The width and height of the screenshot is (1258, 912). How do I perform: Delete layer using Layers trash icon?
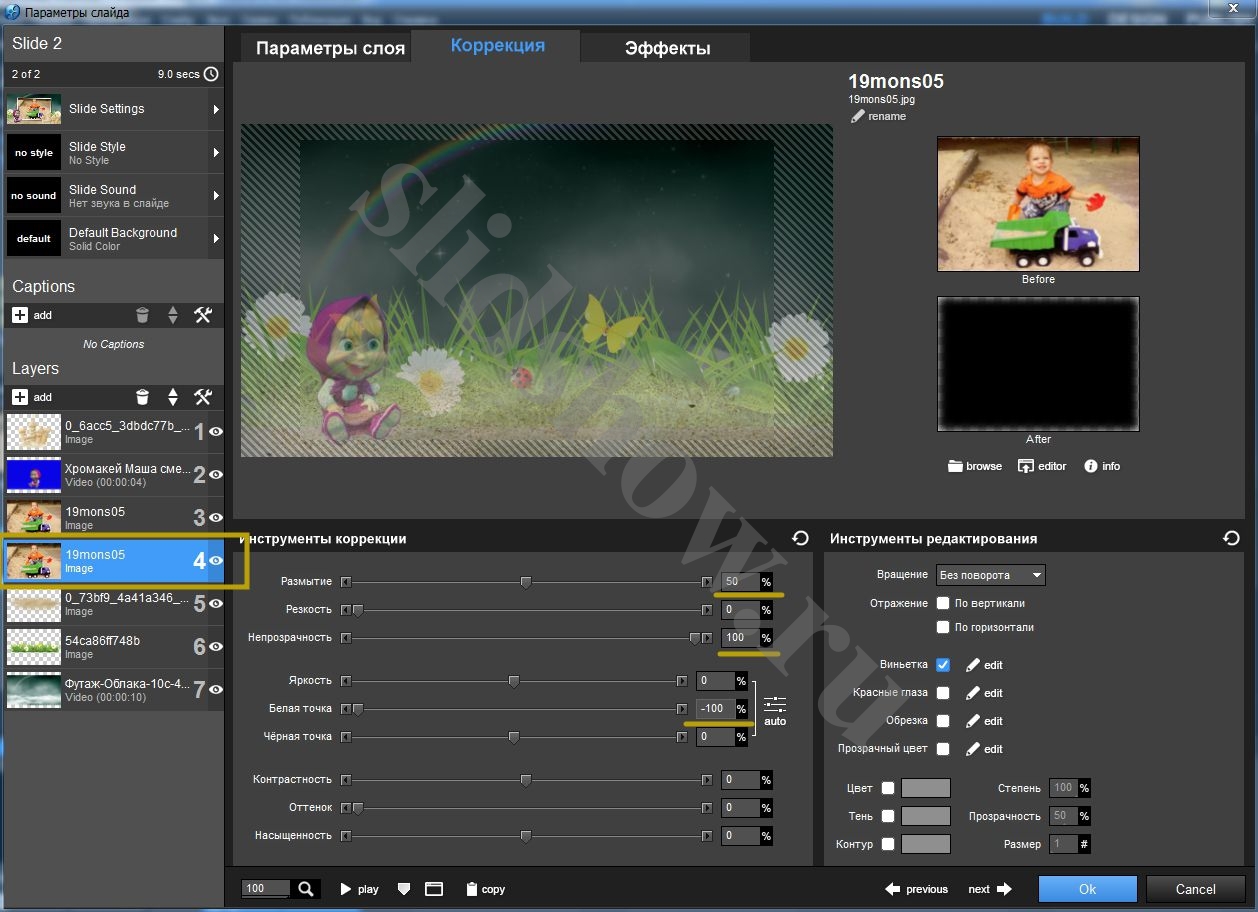point(142,397)
